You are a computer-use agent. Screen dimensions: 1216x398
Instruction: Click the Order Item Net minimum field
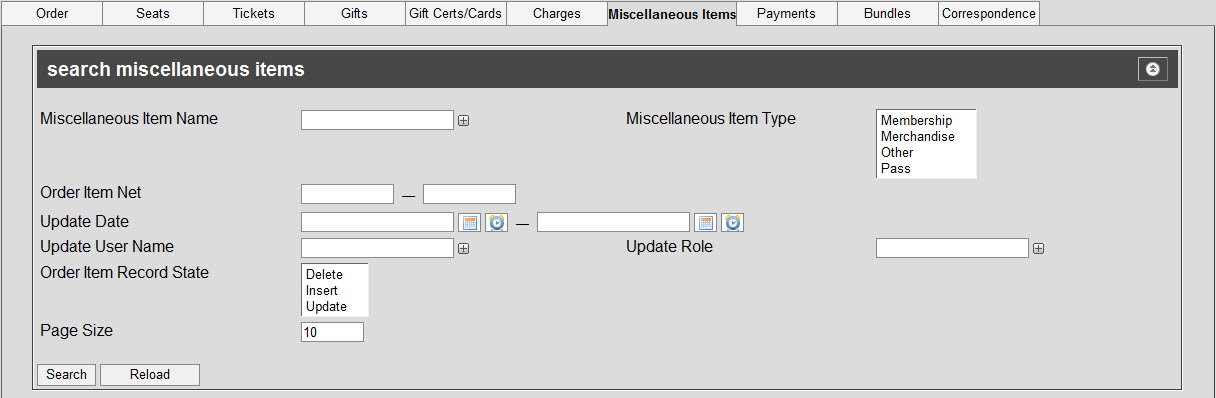347,194
